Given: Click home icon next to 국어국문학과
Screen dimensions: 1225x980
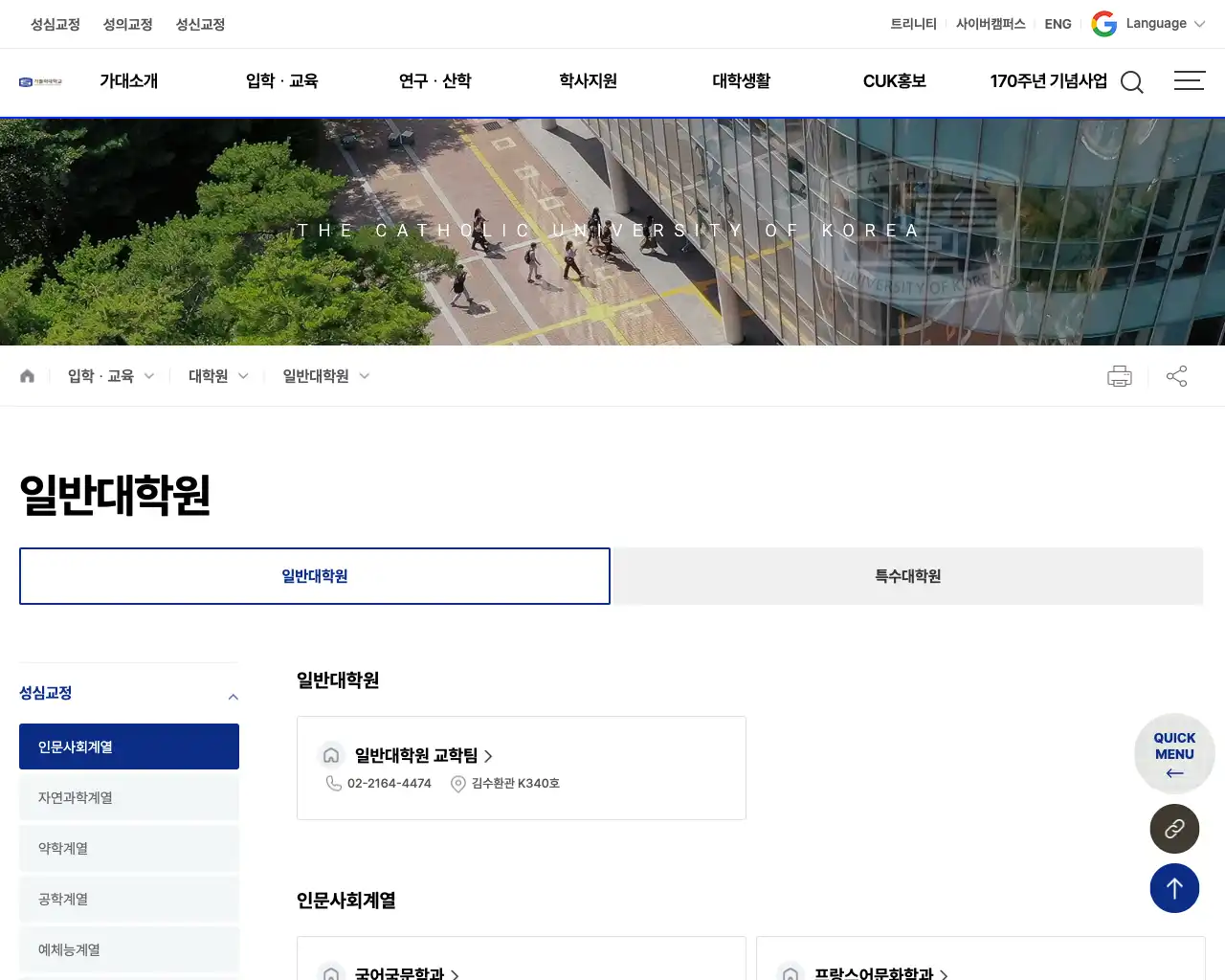Looking at the screenshot, I should pyautogui.click(x=331, y=972).
